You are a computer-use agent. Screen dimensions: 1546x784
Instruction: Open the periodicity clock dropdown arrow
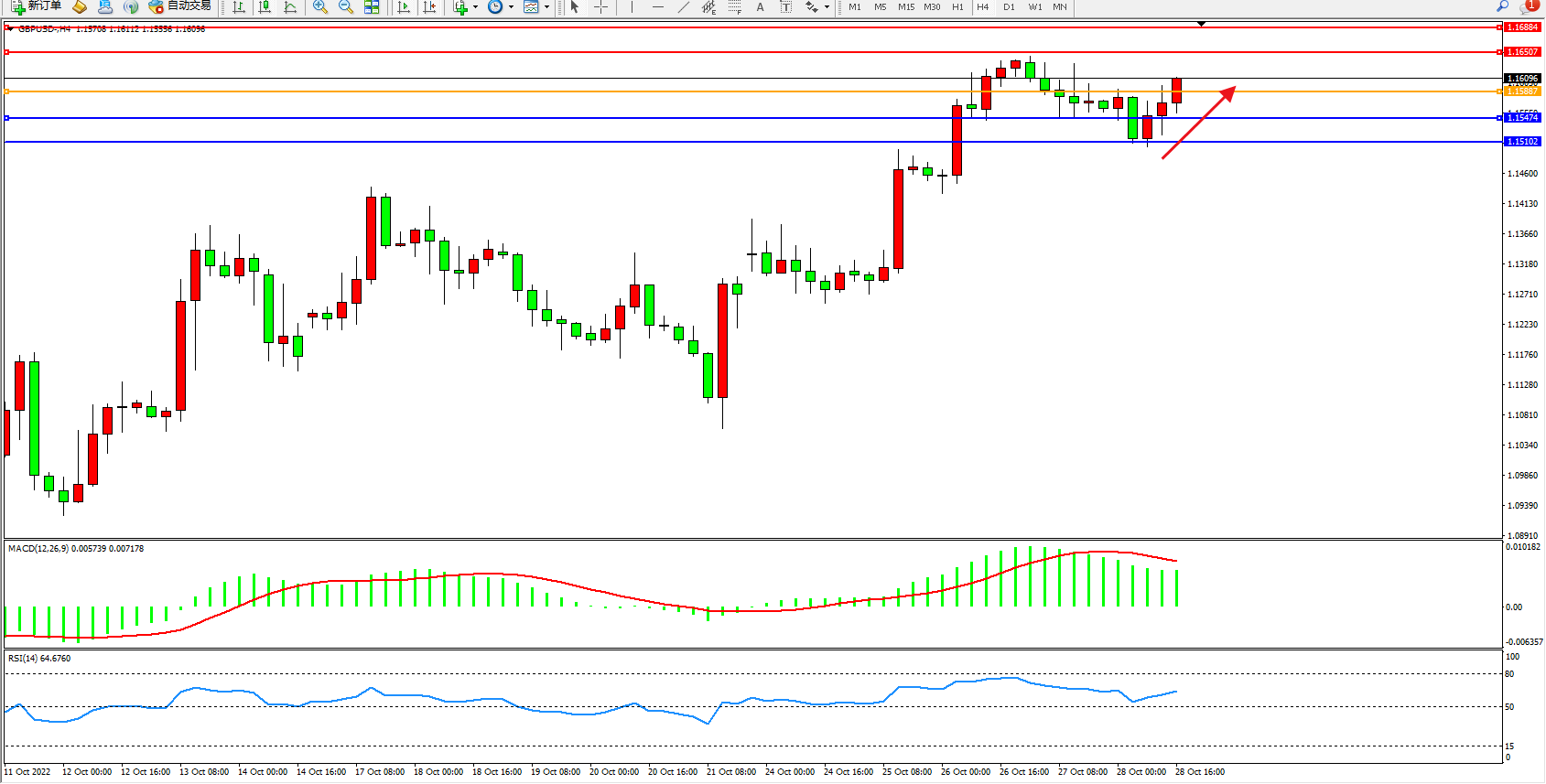click(511, 7)
